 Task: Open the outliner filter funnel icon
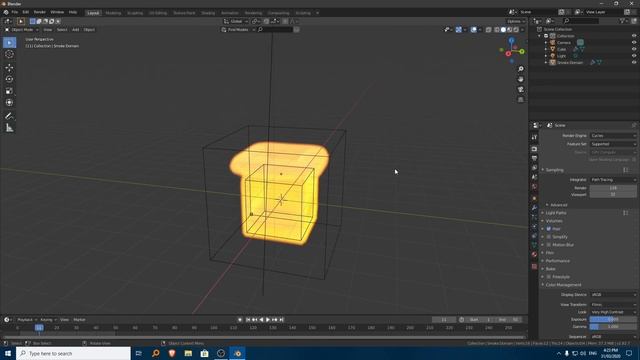pyautogui.click(x=623, y=21)
